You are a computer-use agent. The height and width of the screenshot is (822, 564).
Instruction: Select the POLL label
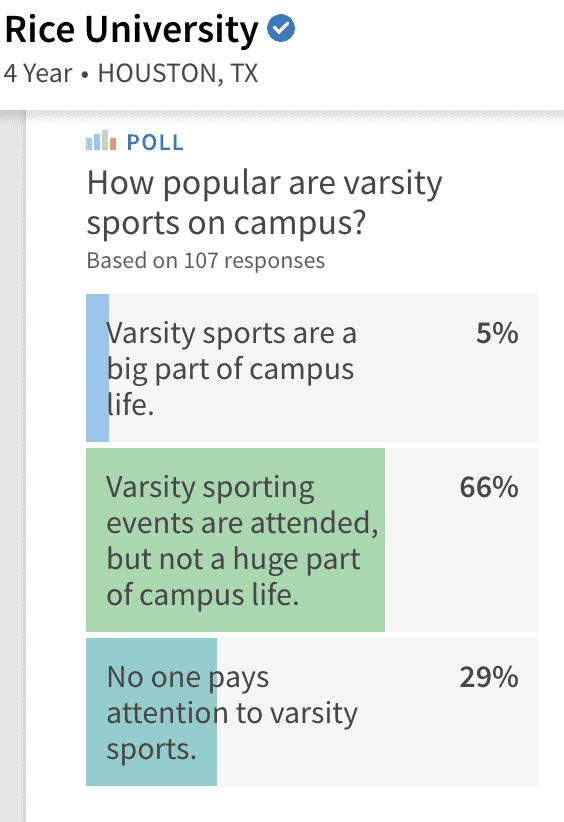155,143
